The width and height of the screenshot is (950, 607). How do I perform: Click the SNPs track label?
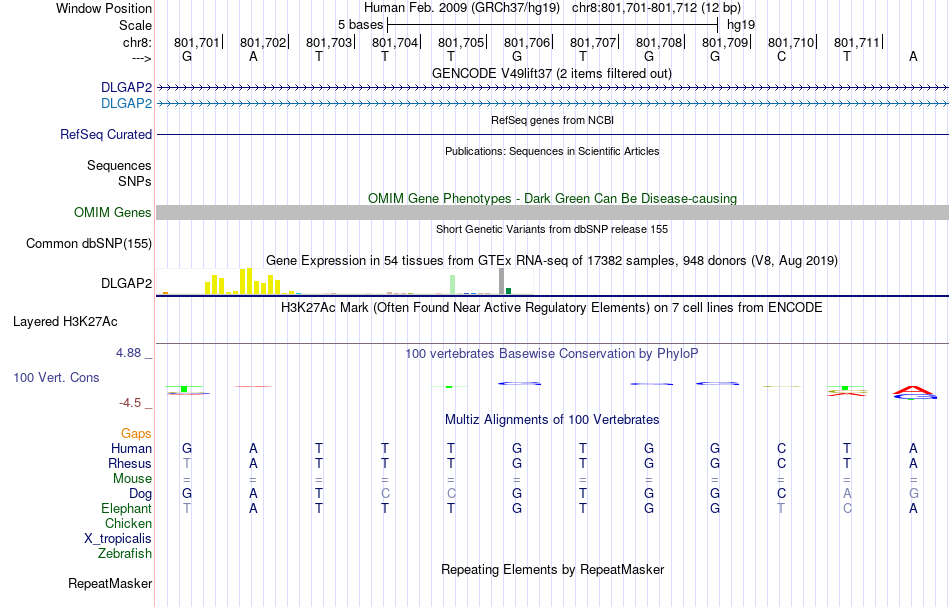coord(135,181)
